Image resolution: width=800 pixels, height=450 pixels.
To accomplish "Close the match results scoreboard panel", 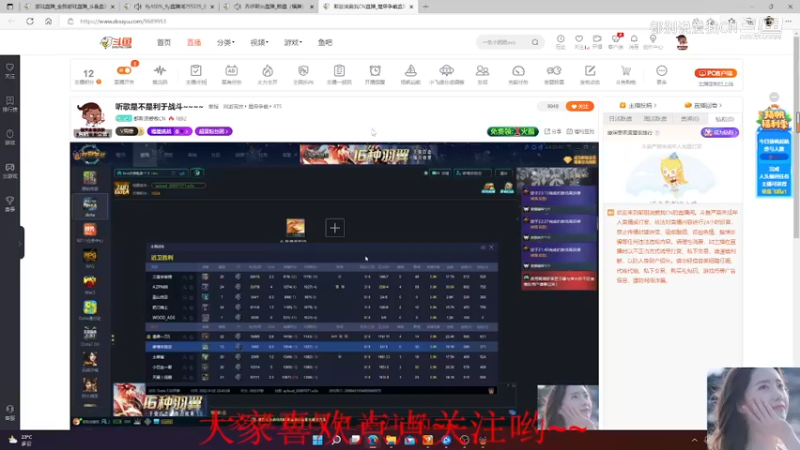I will click(x=491, y=247).
